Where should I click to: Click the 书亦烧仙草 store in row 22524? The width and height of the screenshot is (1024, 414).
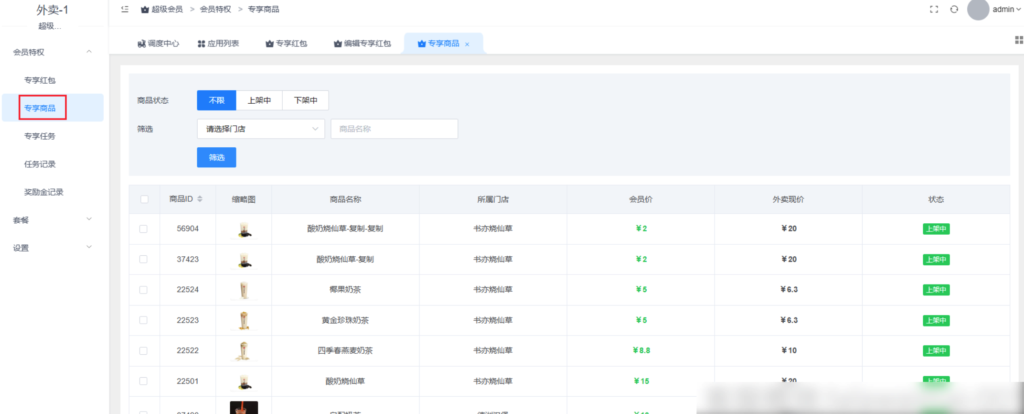493,289
